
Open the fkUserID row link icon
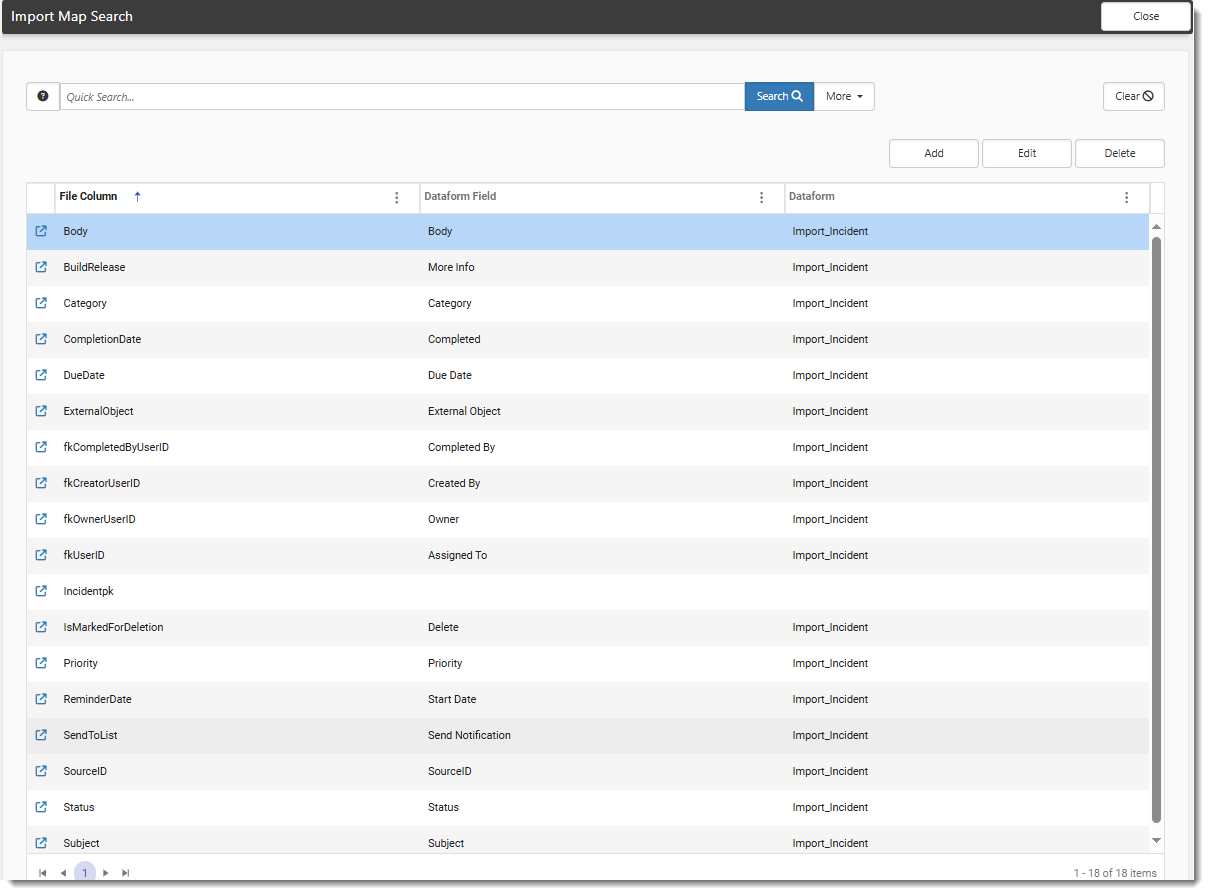pos(41,555)
